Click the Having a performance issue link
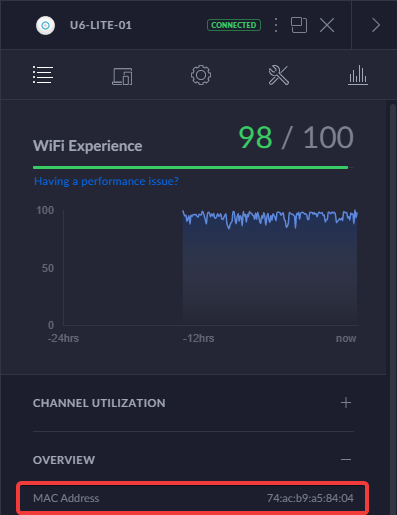This screenshot has height=515, width=397. coord(106,181)
